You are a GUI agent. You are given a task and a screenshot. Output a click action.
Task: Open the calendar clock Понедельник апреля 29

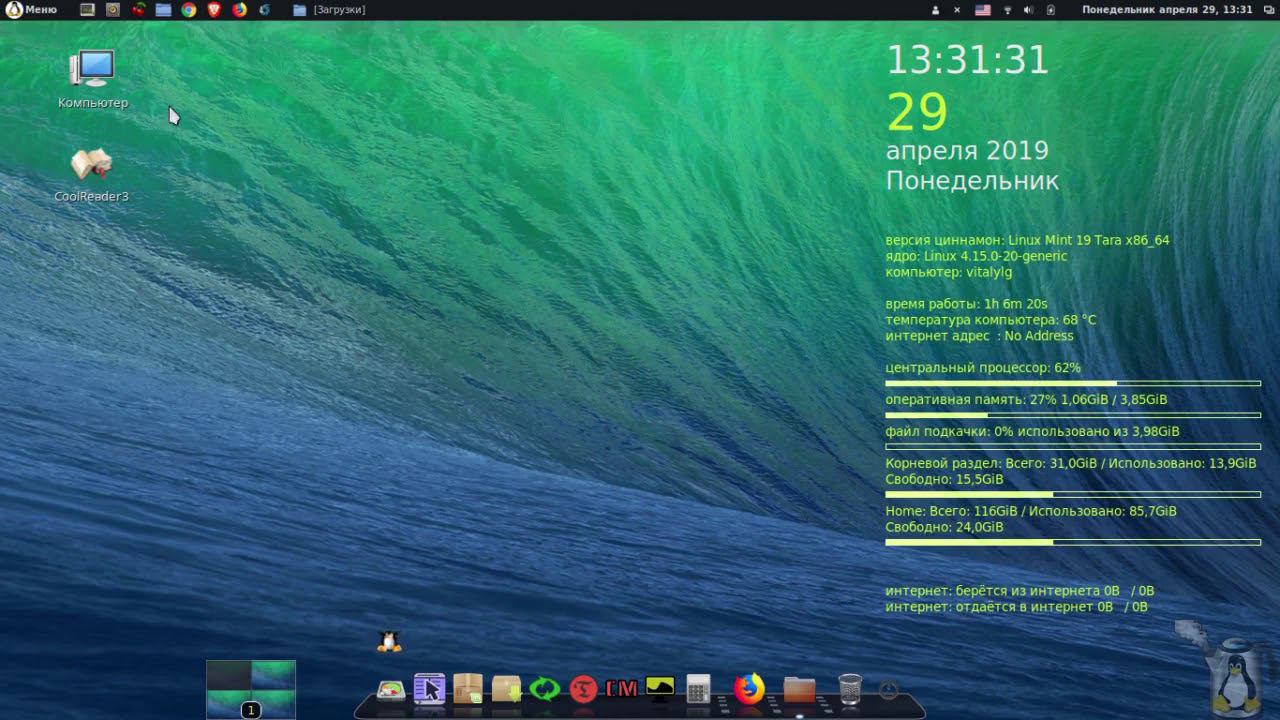click(1167, 10)
